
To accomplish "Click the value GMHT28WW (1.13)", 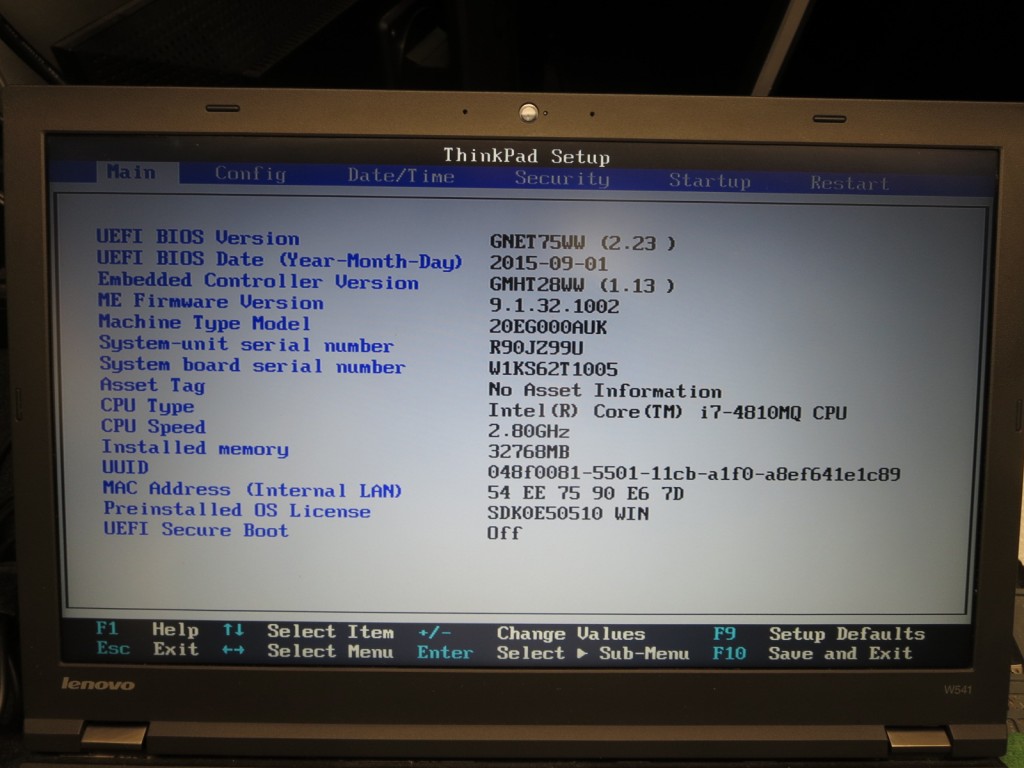I will 582,285.
